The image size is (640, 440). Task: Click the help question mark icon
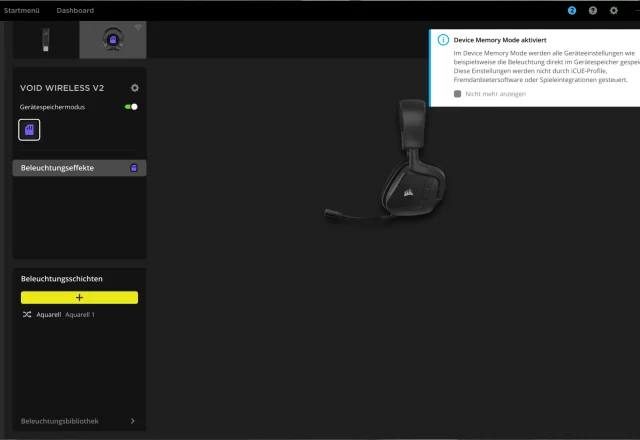pyautogui.click(x=593, y=10)
